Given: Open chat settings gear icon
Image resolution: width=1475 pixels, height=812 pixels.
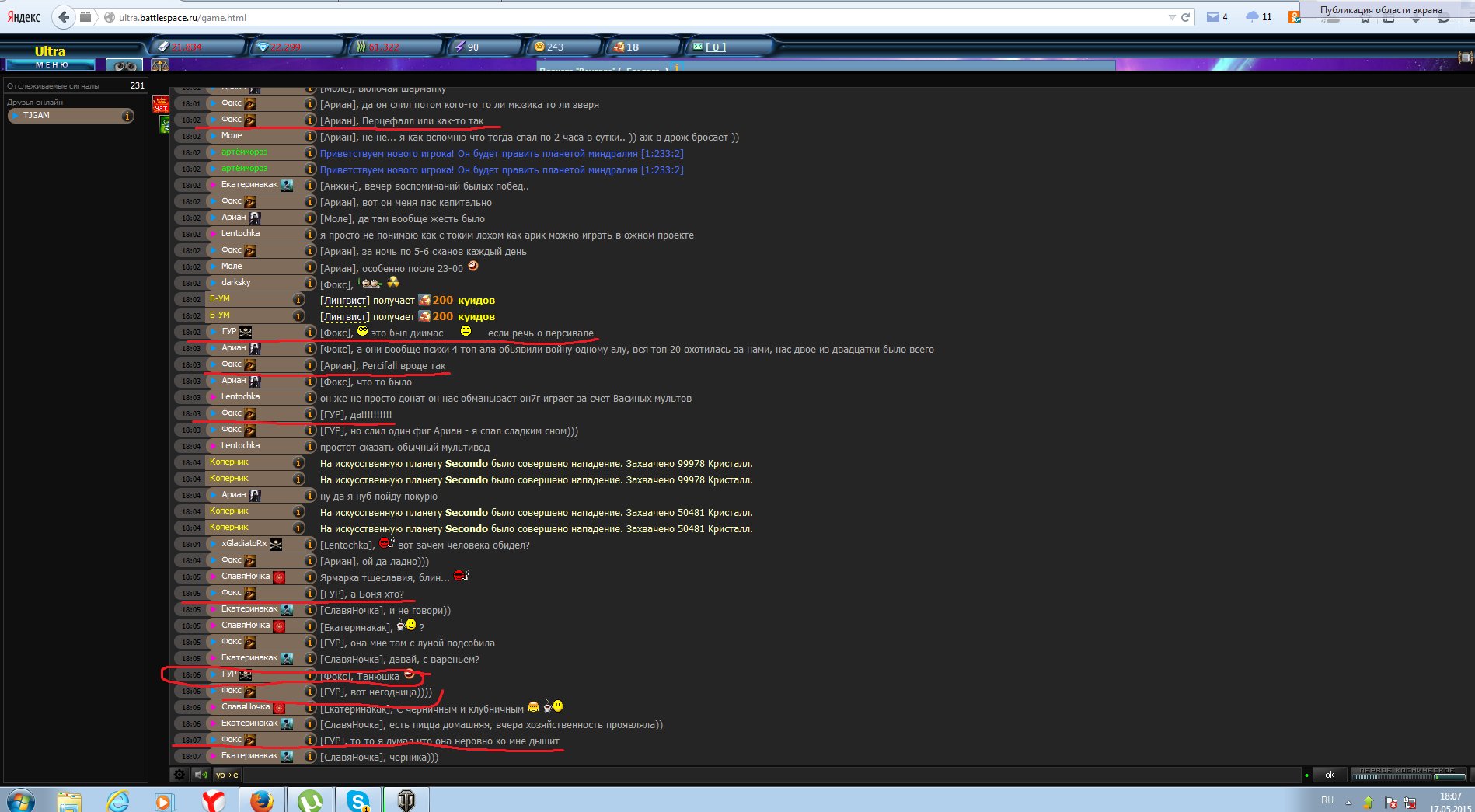Looking at the screenshot, I should (x=180, y=775).
